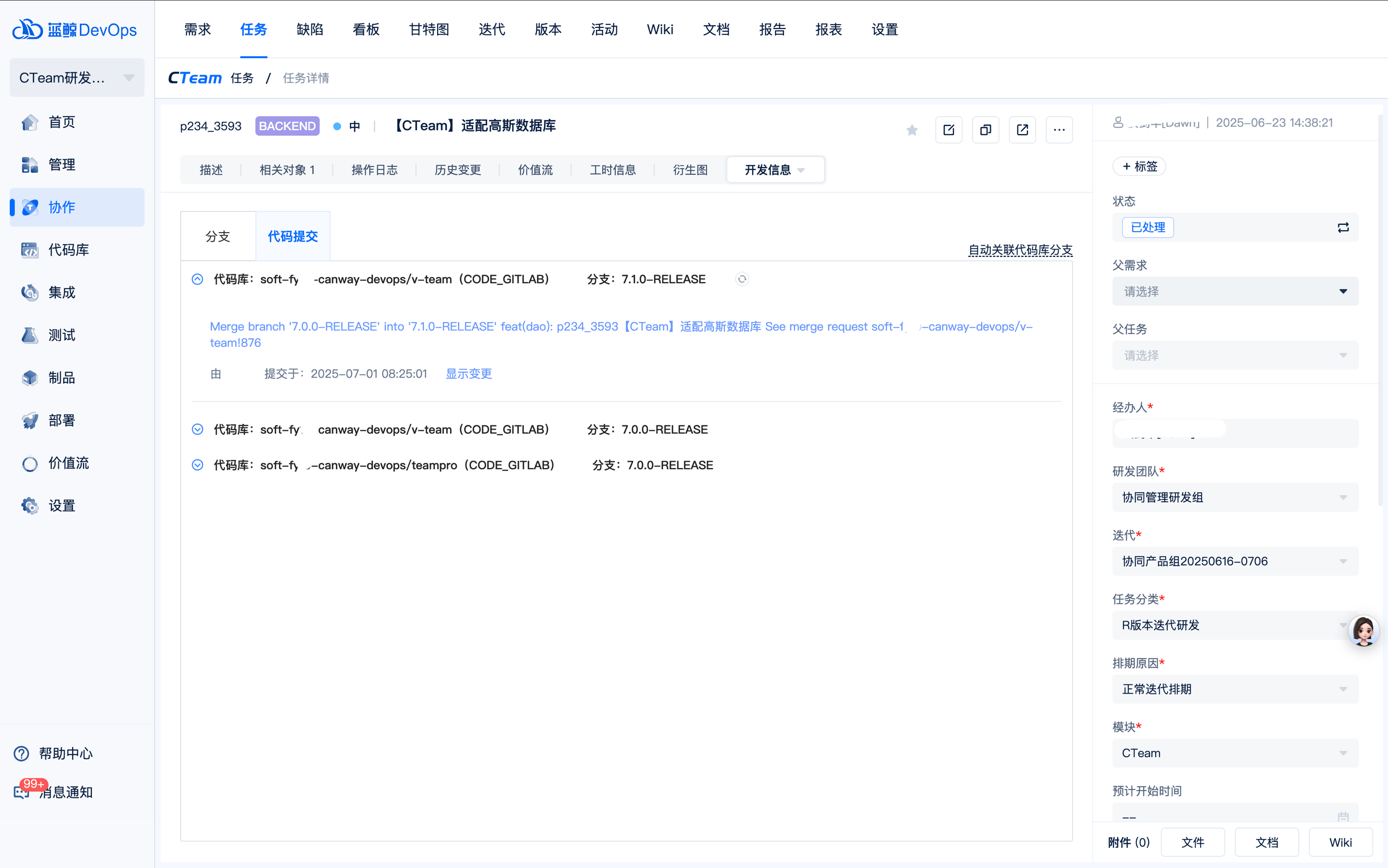This screenshot has height=868, width=1388.
Task: Click the status transition arrows icon
Action: point(1343,228)
